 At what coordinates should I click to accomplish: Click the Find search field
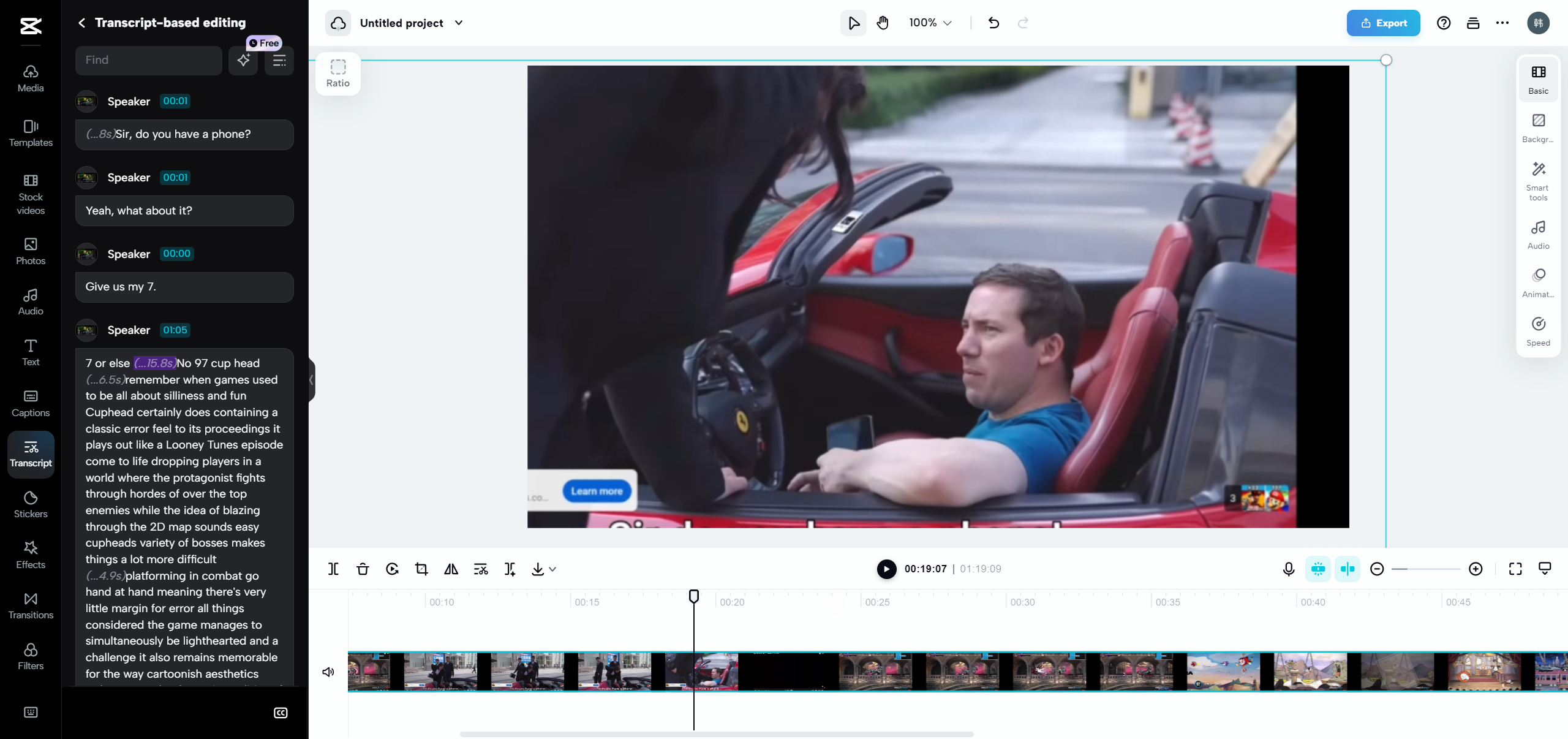coord(148,59)
